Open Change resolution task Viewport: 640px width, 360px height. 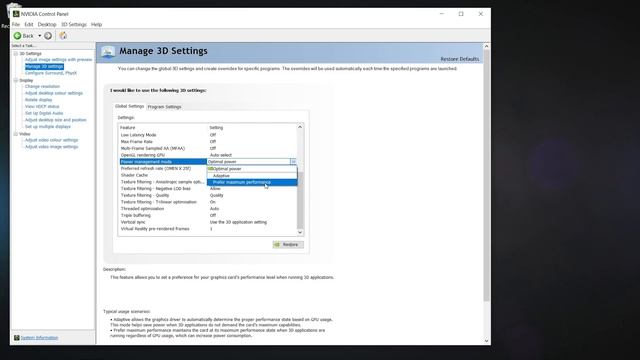click(42, 87)
